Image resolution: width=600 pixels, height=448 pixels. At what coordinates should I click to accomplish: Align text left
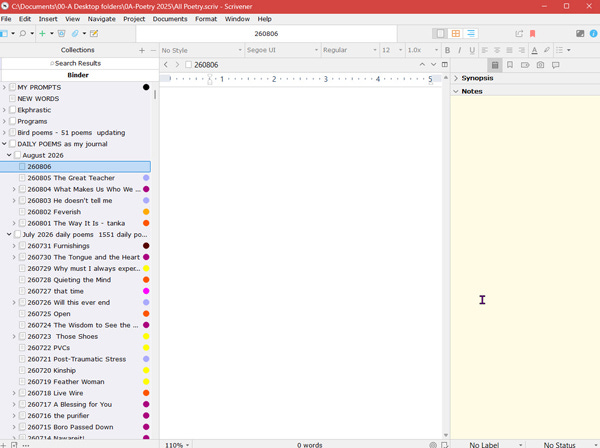(484, 50)
